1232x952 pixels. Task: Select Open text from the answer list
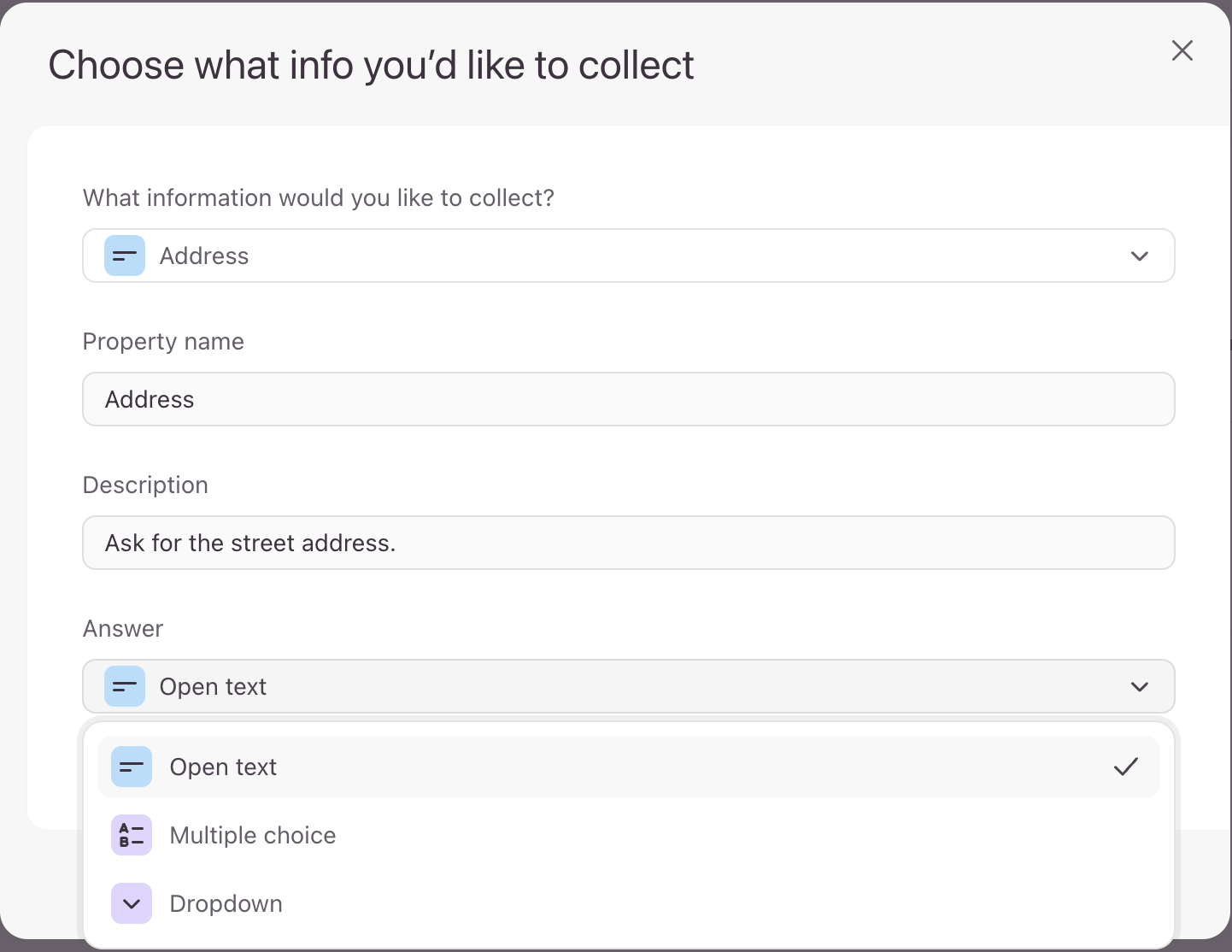pos(224,767)
